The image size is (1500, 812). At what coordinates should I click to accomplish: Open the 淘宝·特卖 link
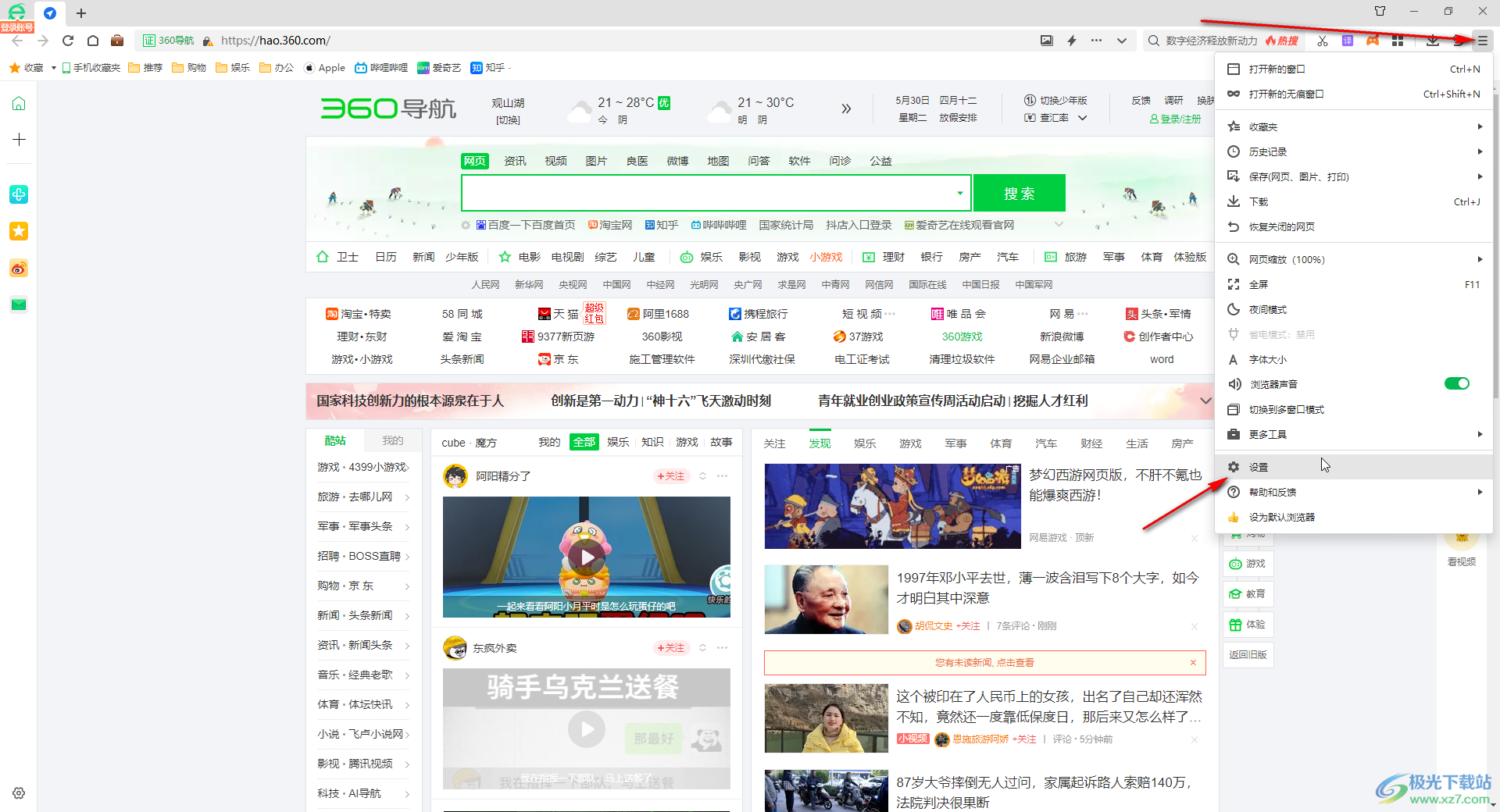(359, 314)
